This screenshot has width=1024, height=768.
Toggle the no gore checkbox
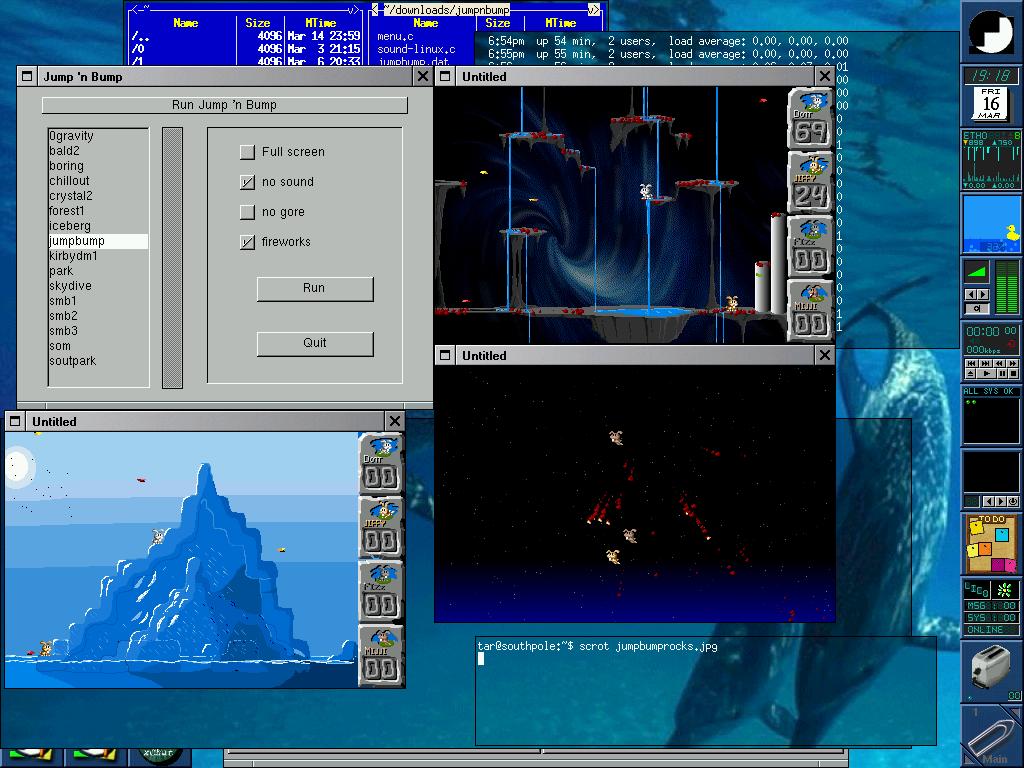[248, 212]
